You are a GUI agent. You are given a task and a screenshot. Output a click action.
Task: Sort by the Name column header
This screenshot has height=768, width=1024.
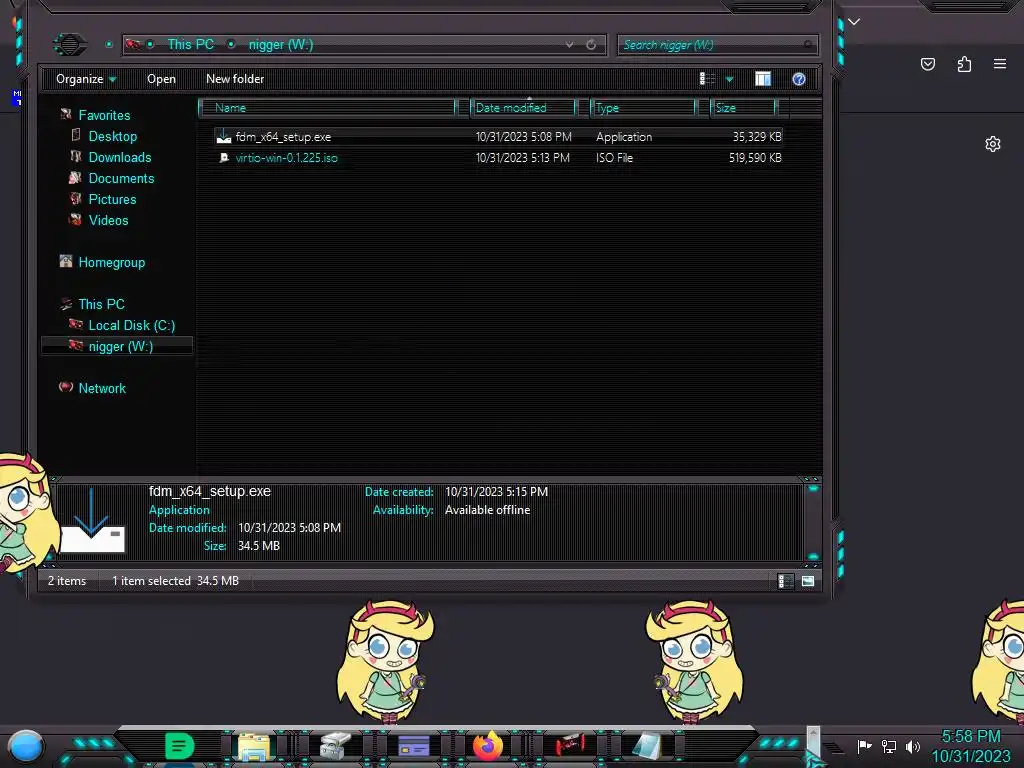pos(328,107)
